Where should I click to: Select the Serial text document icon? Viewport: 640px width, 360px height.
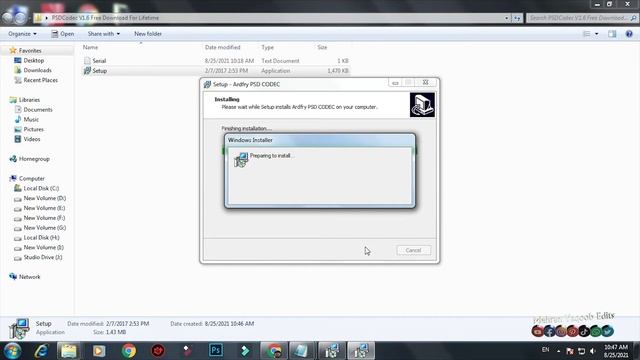pos(87,60)
